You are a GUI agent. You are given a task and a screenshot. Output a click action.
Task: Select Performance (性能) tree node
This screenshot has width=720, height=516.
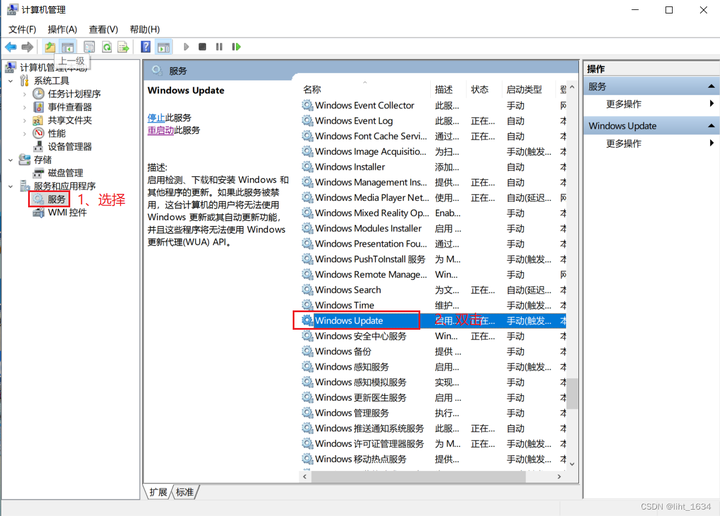[56, 134]
